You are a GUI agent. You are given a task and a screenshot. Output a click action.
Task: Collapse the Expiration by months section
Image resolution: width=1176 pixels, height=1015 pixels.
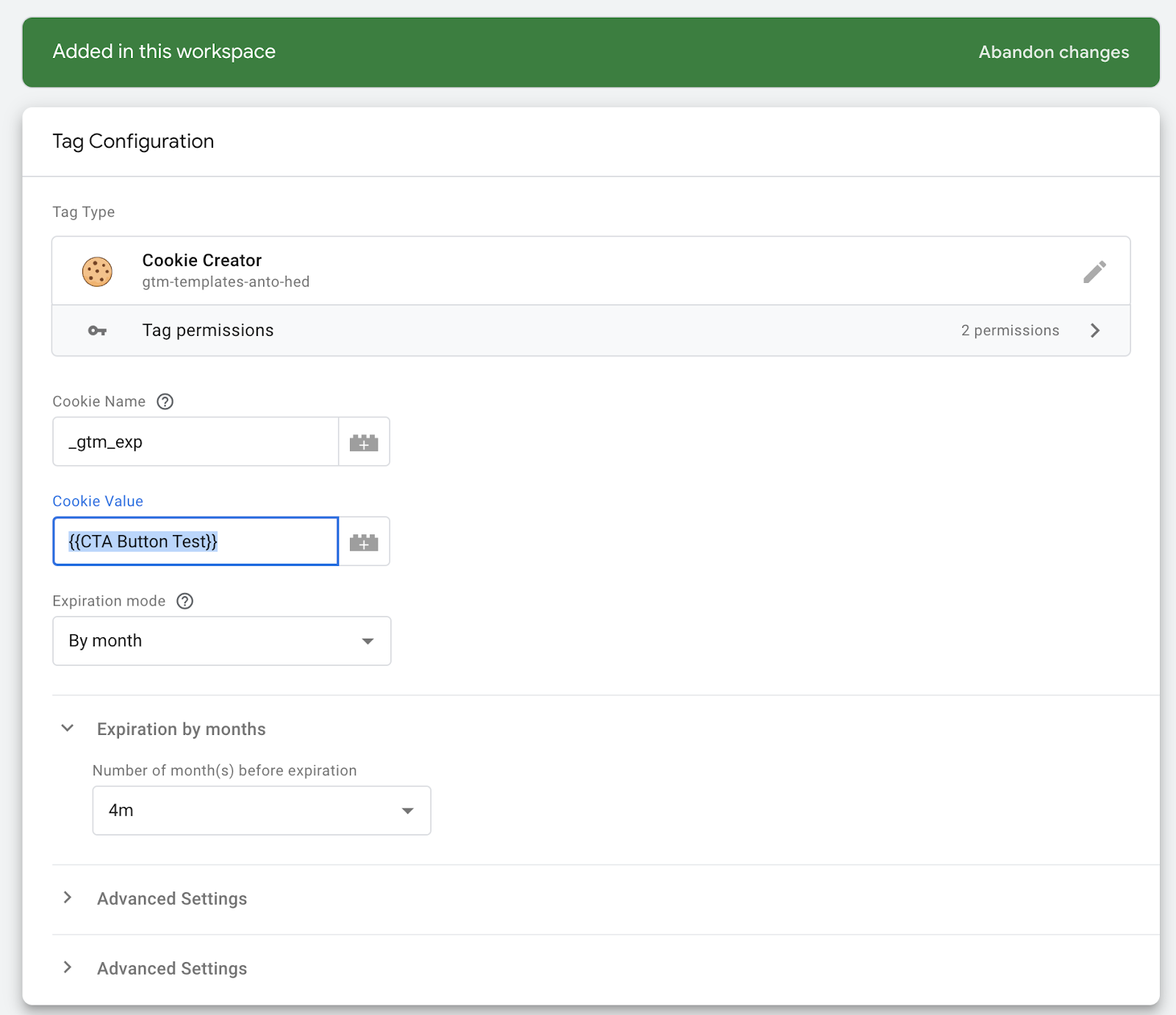[x=68, y=728]
